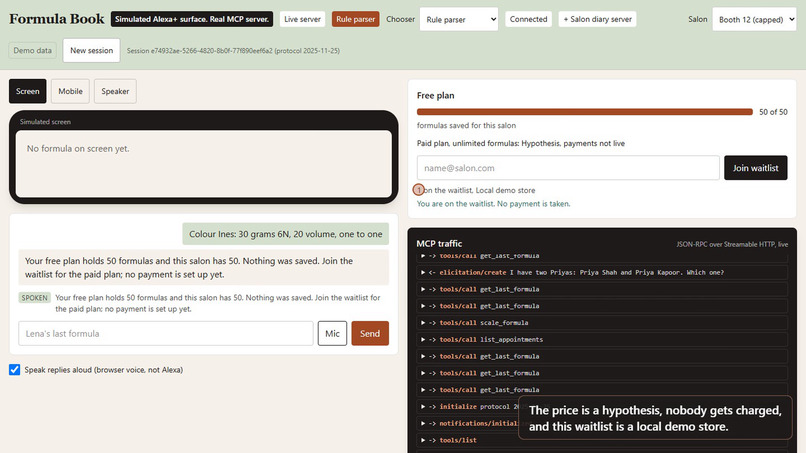
Task: Switch to the Screen tab
Action: pos(28,91)
